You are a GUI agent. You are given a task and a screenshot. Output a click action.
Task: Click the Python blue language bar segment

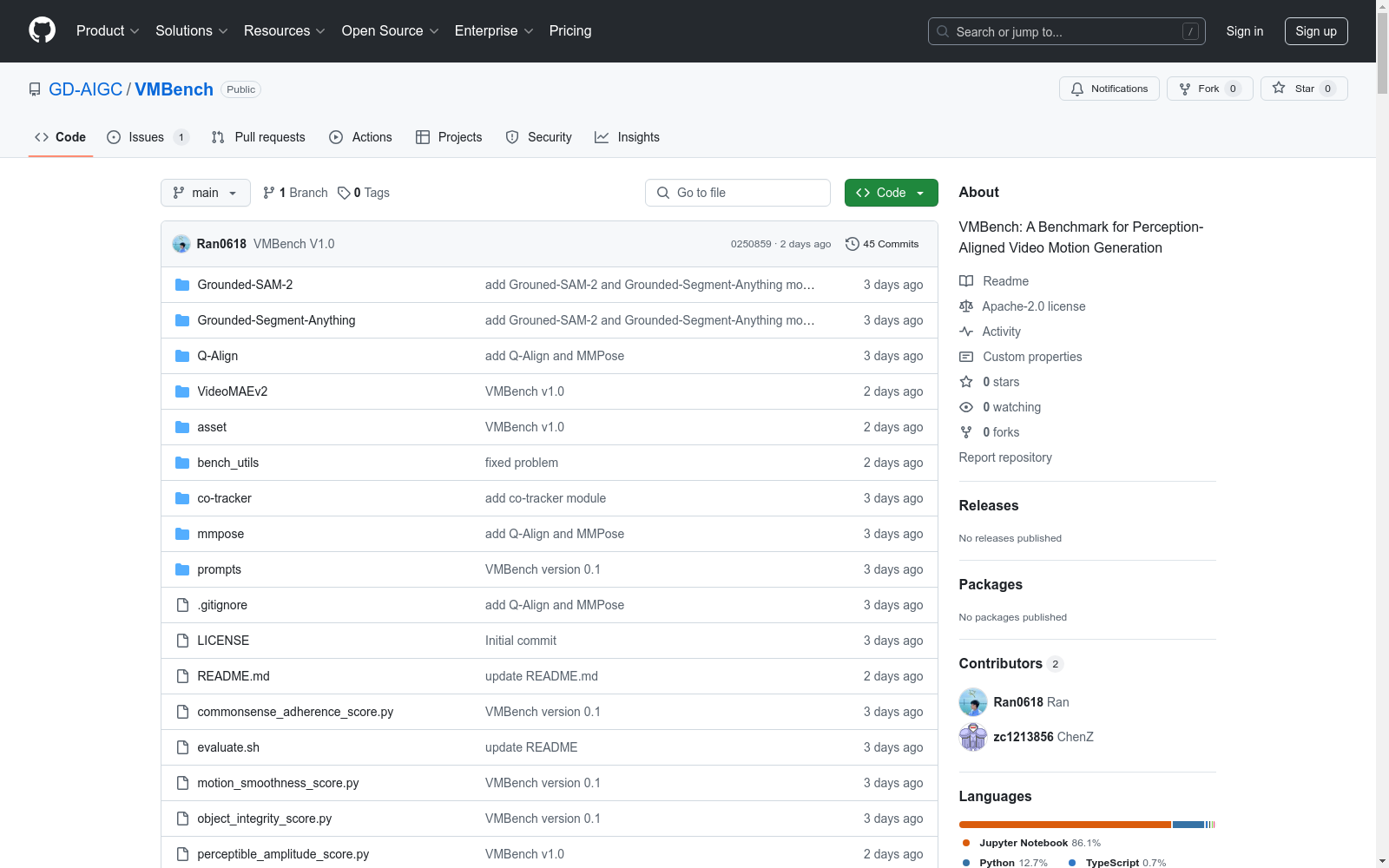1188,825
